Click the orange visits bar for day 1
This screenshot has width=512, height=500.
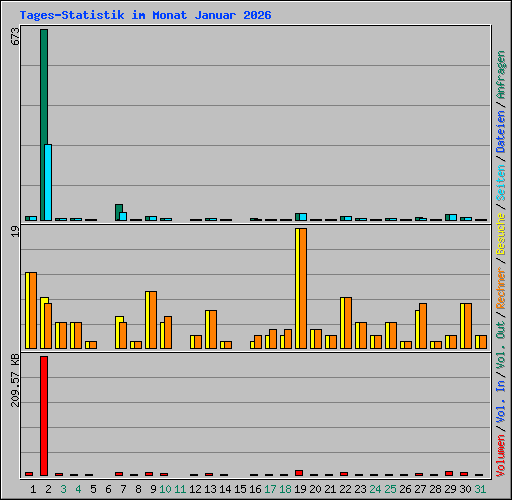[x=33, y=311]
